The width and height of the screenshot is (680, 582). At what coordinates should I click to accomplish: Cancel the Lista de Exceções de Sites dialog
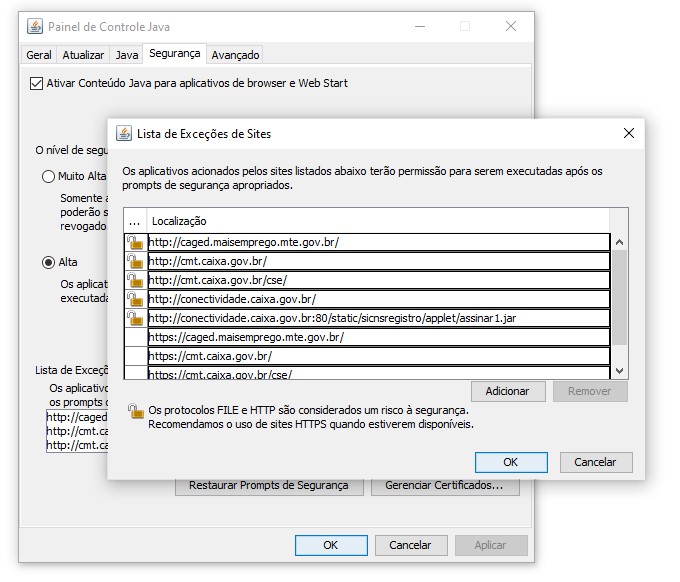tap(595, 462)
